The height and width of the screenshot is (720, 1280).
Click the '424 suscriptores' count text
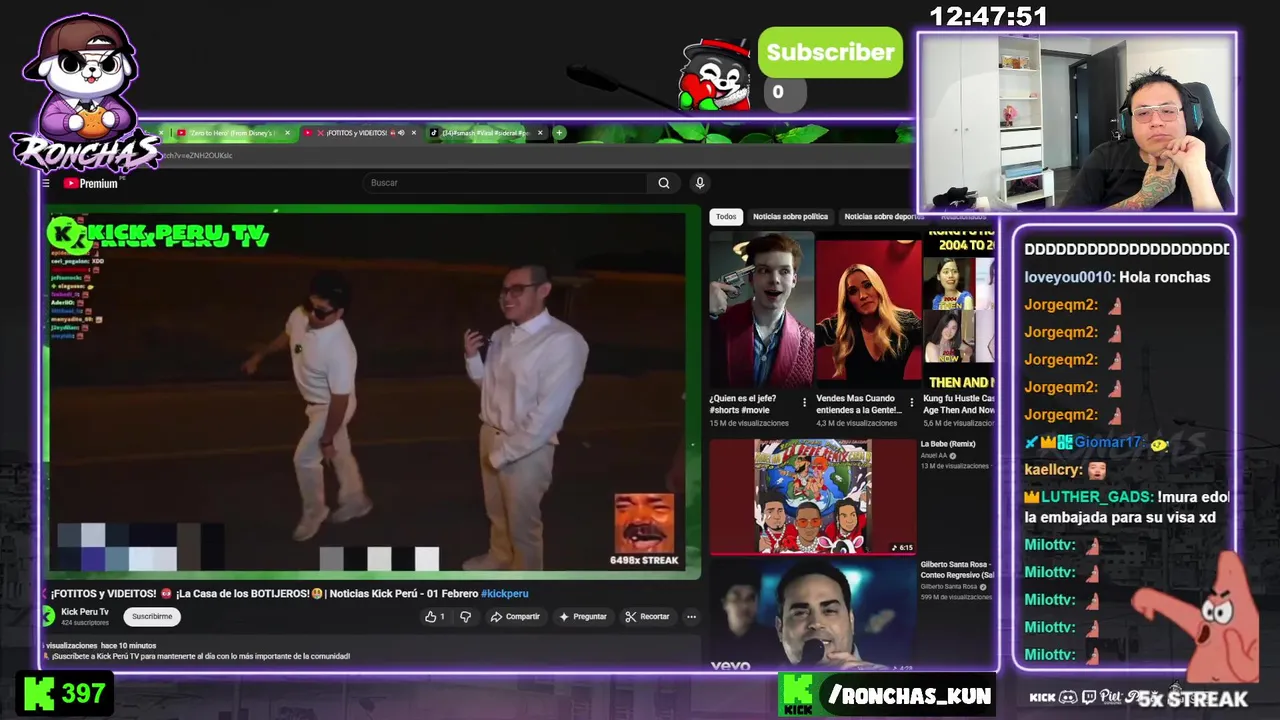pos(86,623)
